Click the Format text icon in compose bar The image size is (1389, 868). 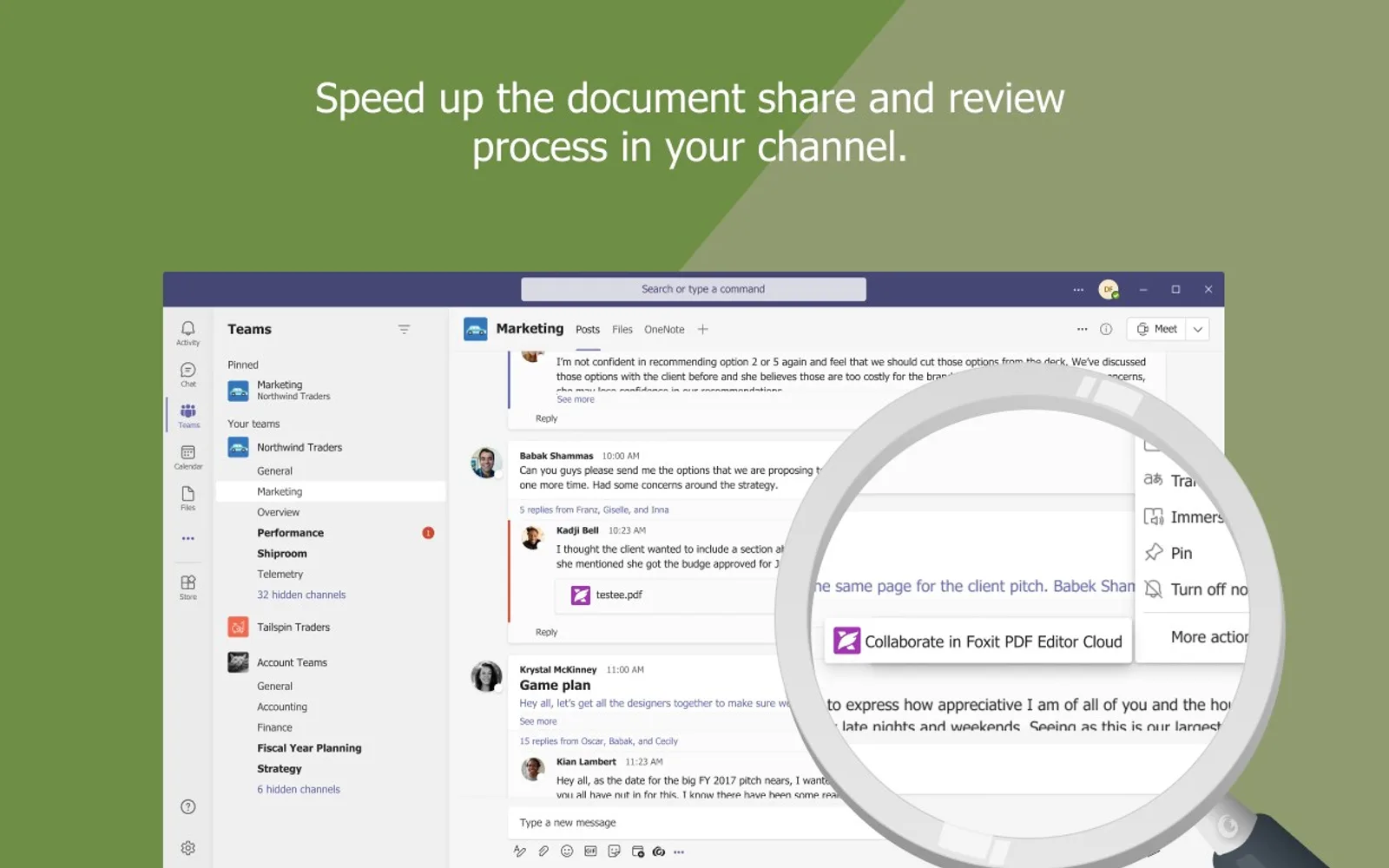pos(519,852)
